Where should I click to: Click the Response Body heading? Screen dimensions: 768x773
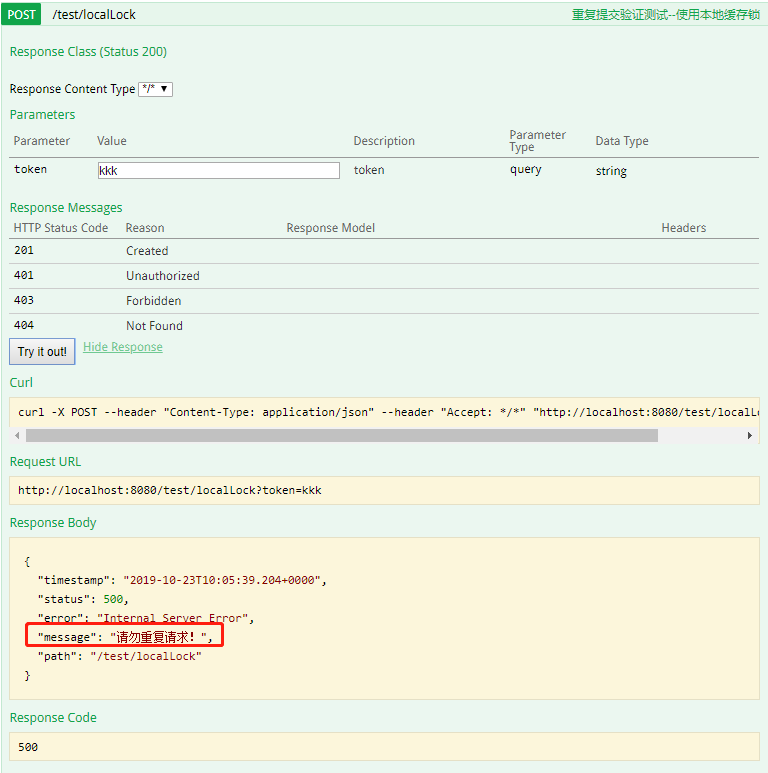pos(53,523)
